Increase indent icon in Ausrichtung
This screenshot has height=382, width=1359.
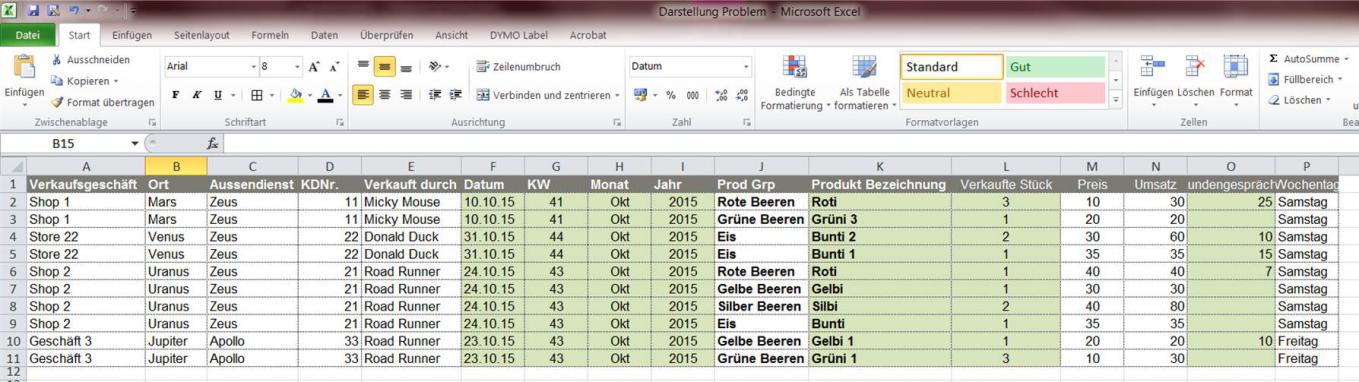[x=455, y=95]
